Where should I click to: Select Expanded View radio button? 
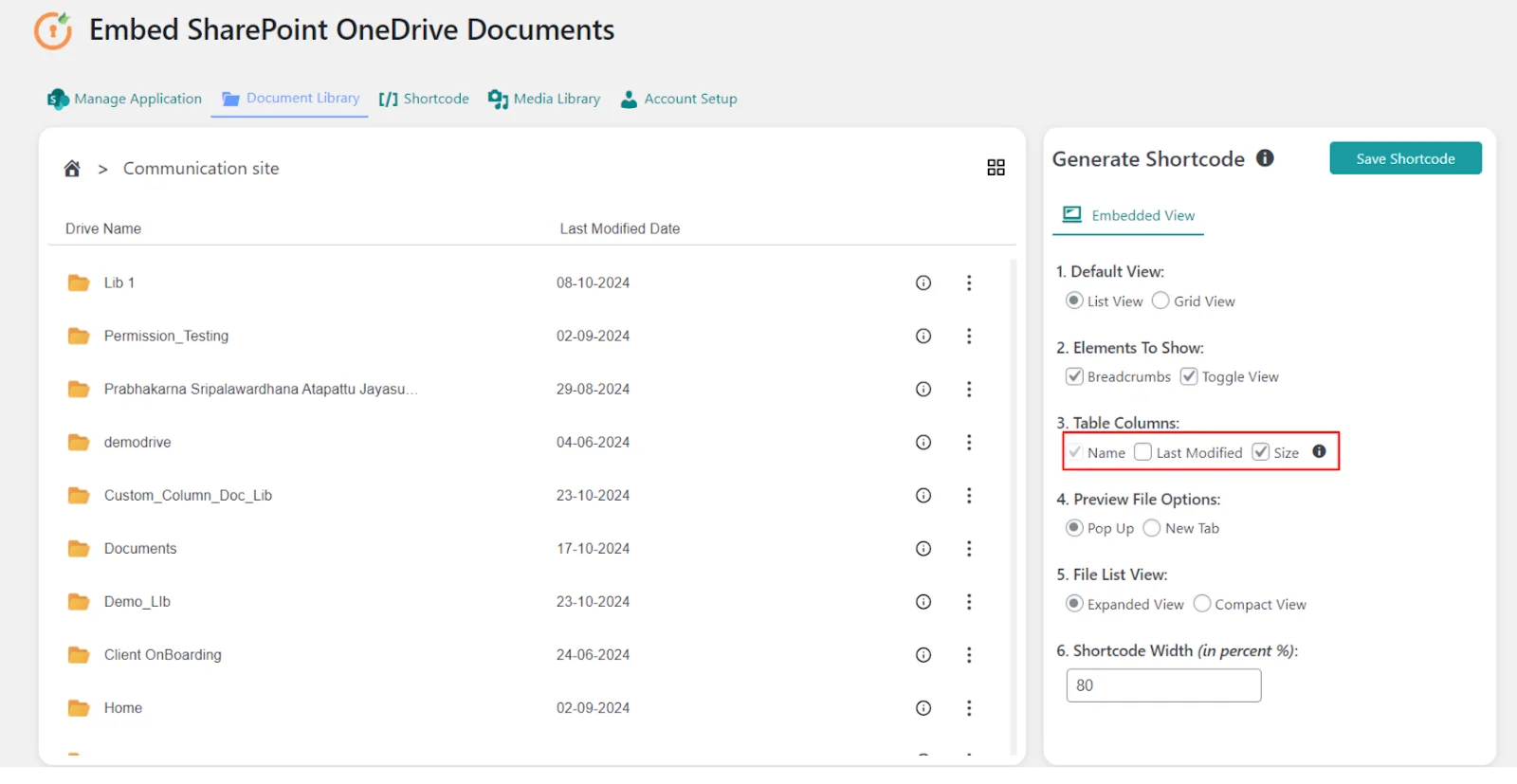coord(1074,603)
